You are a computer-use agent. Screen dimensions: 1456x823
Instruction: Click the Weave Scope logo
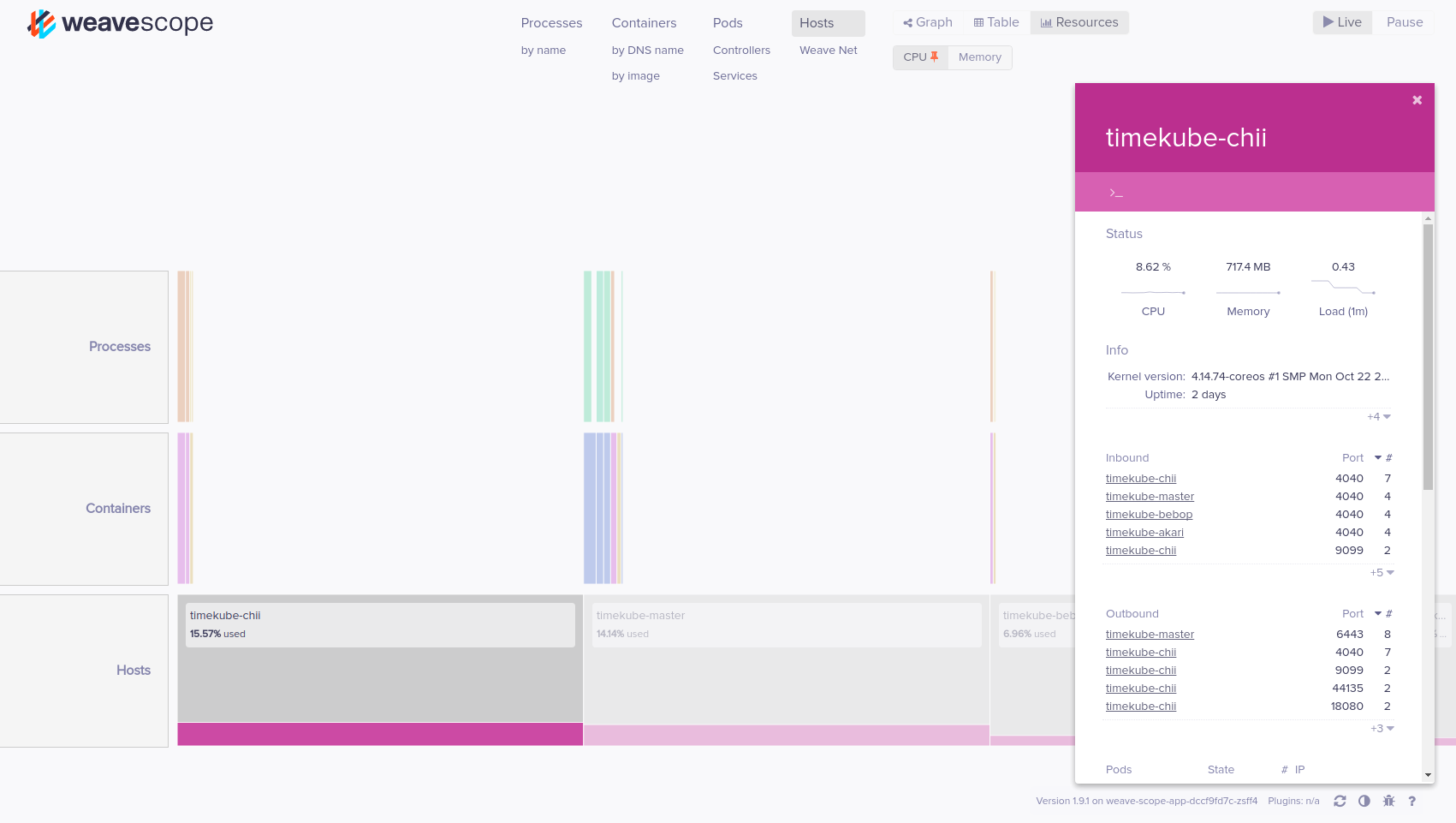click(120, 23)
